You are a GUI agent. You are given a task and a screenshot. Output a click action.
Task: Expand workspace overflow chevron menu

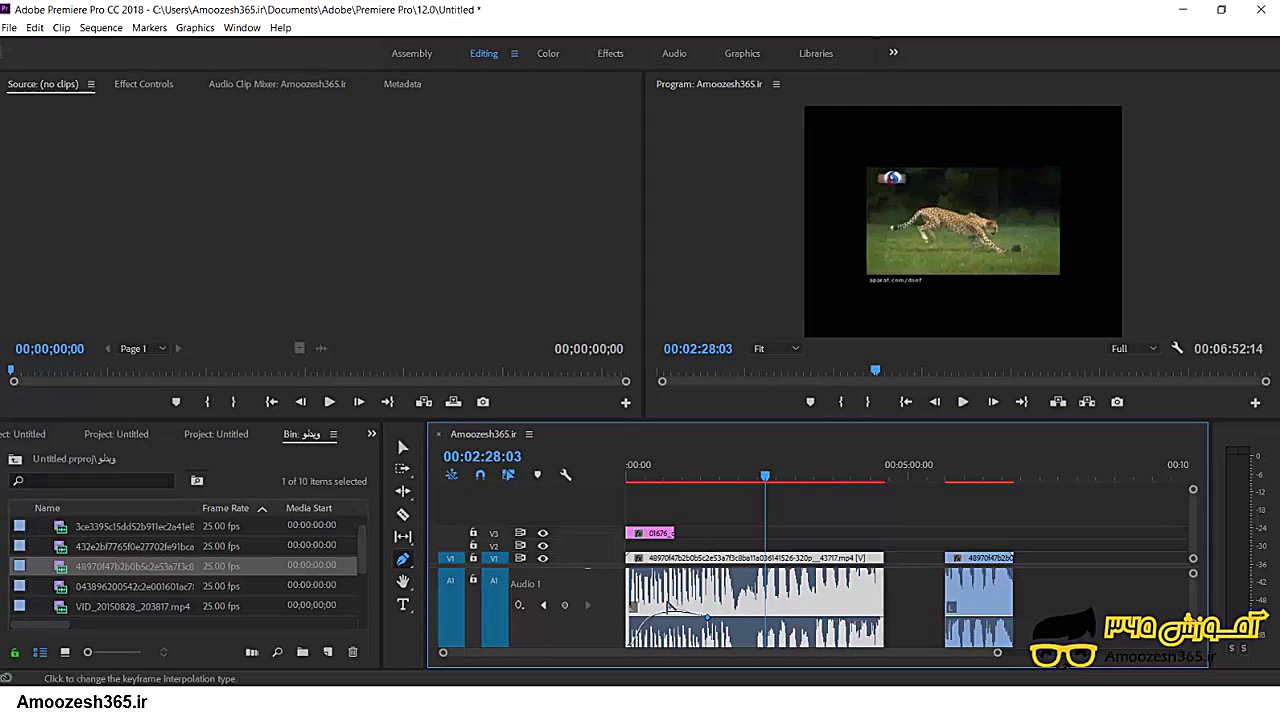(893, 53)
